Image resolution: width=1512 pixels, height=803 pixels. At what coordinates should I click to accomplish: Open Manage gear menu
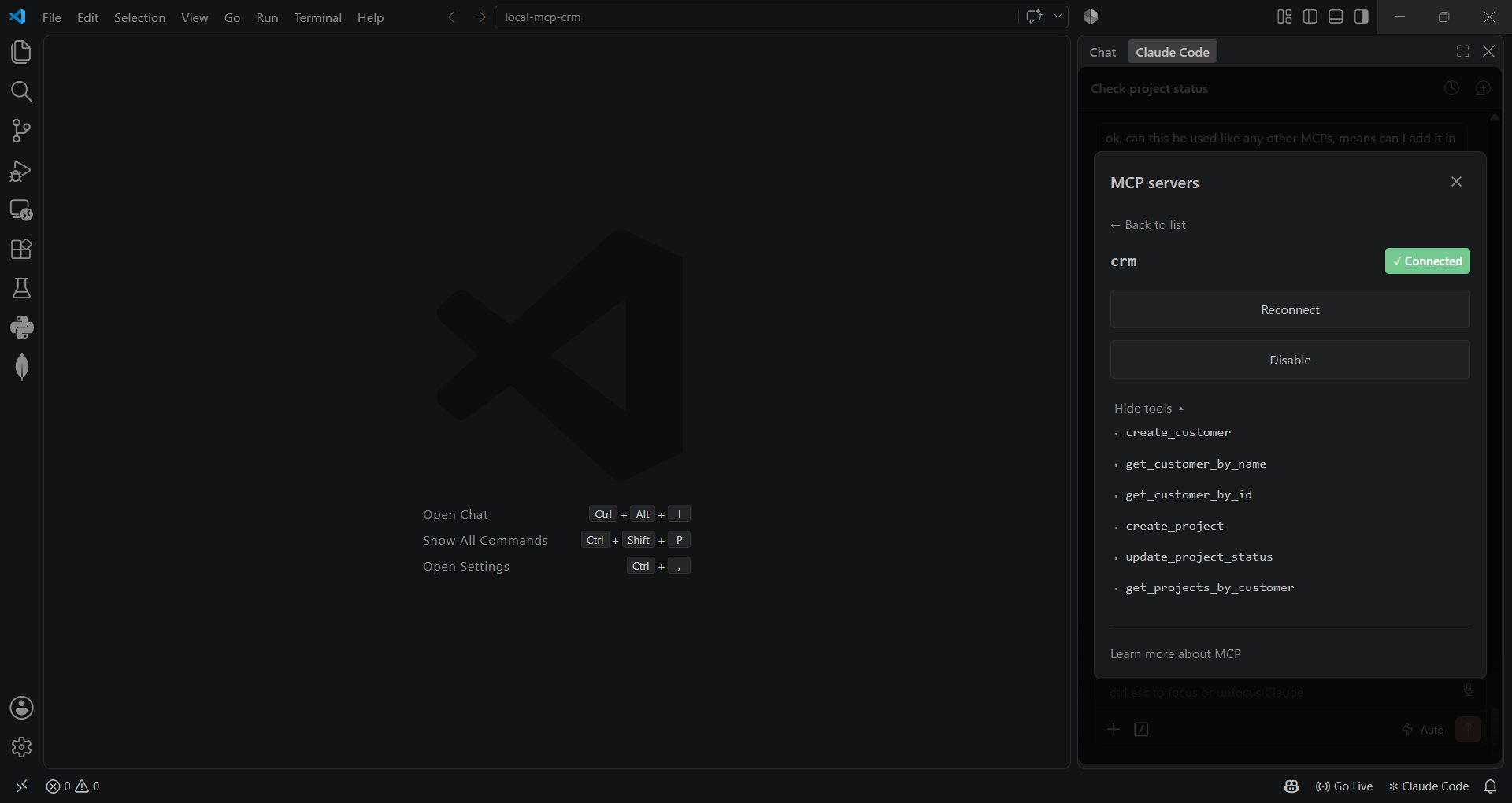(21, 747)
